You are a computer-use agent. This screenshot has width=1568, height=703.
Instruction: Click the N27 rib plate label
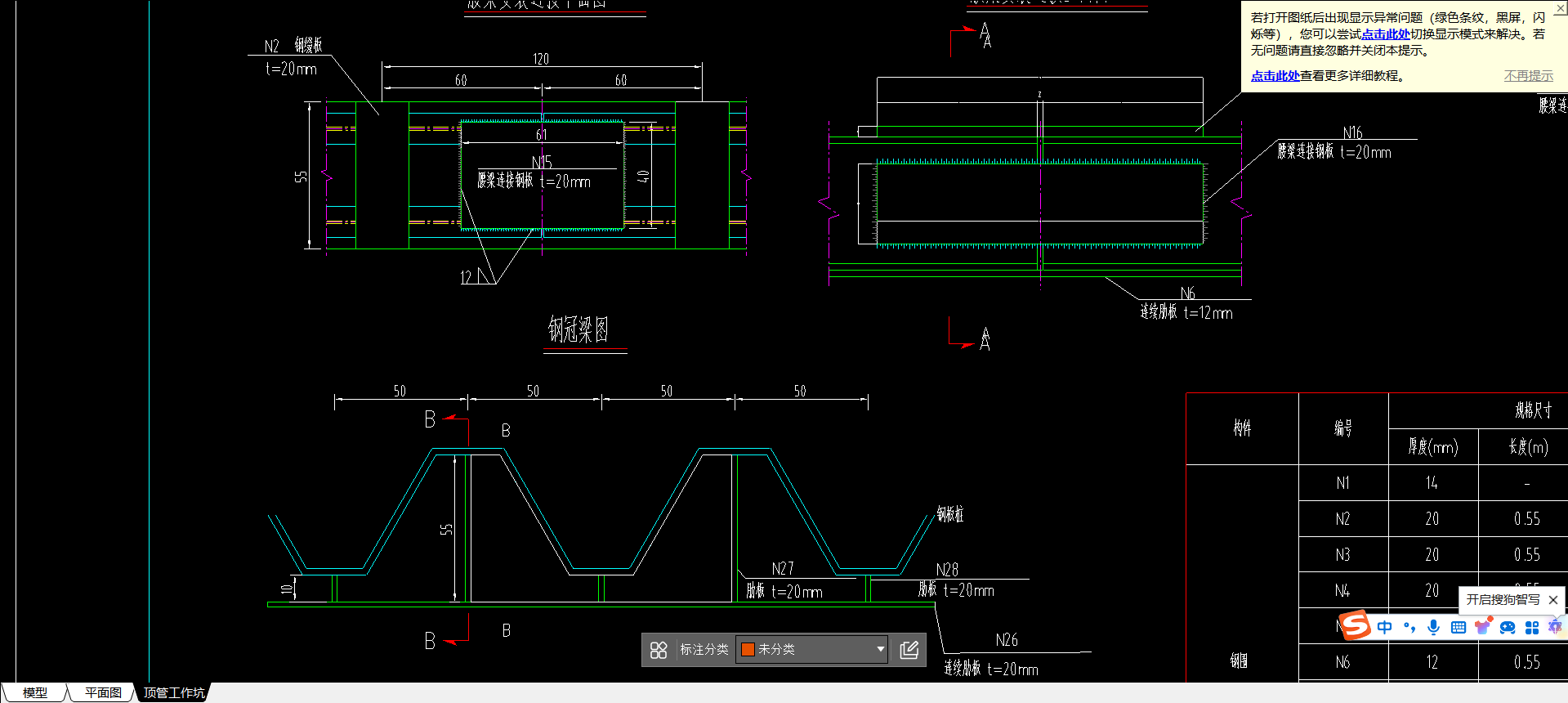(x=783, y=568)
